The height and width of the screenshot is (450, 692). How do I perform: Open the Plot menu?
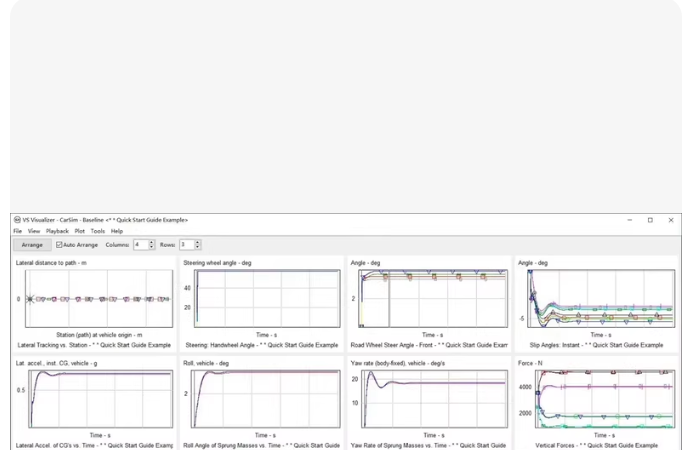79,231
